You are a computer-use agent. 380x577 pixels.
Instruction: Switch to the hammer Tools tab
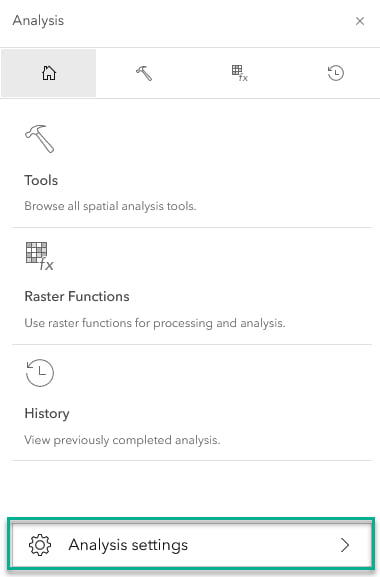click(144, 73)
